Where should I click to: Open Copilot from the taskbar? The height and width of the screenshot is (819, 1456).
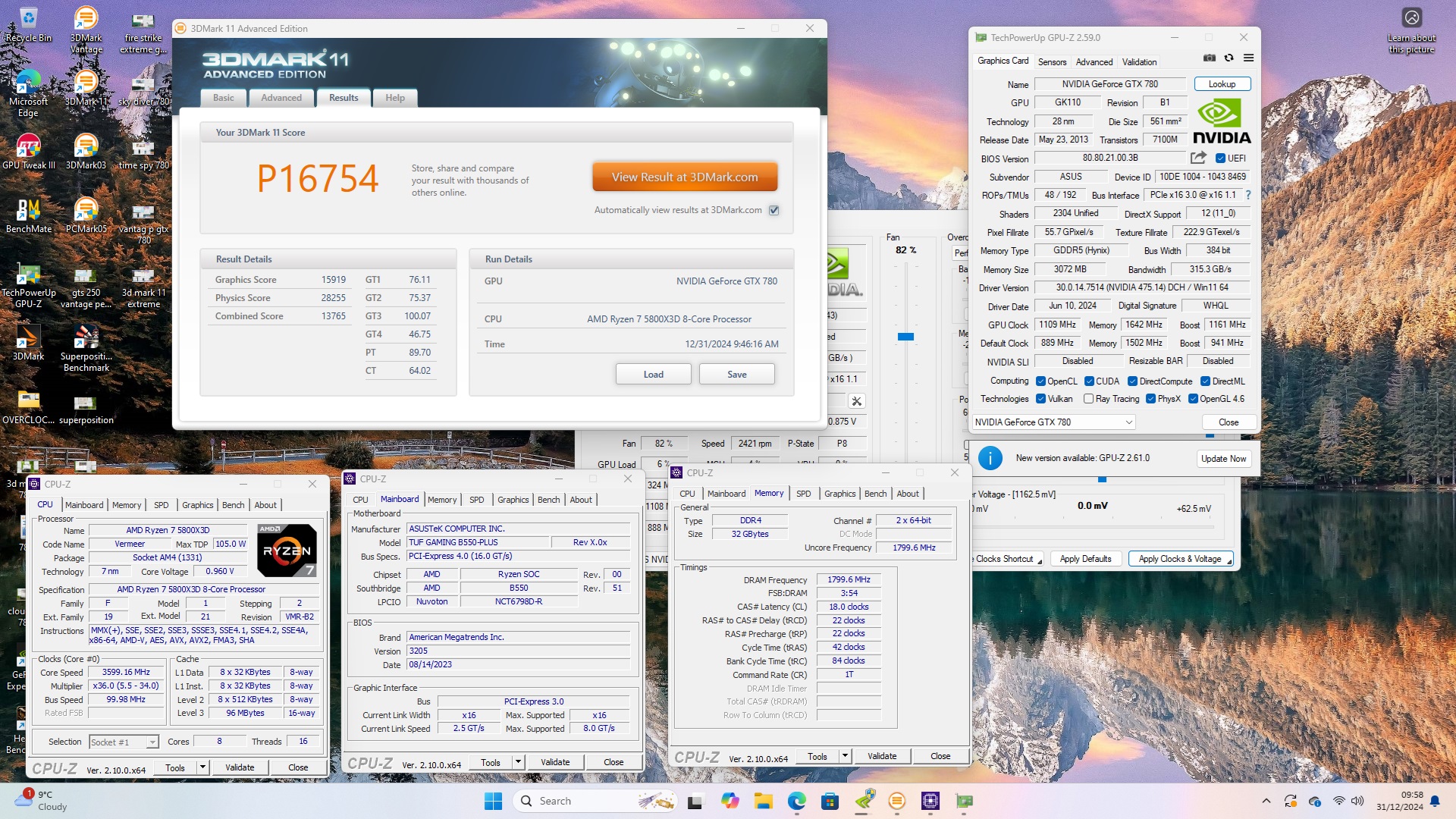[x=730, y=801]
